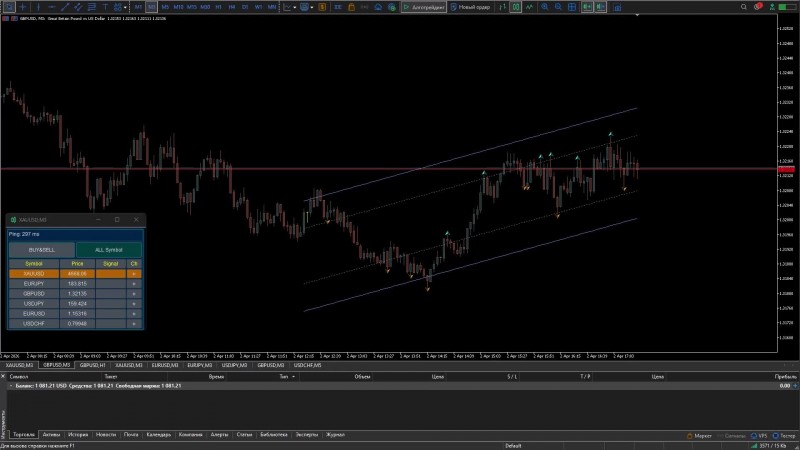Image resolution: width=800 pixels, height=450 pixels.
Task: Select the text label tool
Action: (105, 7)
